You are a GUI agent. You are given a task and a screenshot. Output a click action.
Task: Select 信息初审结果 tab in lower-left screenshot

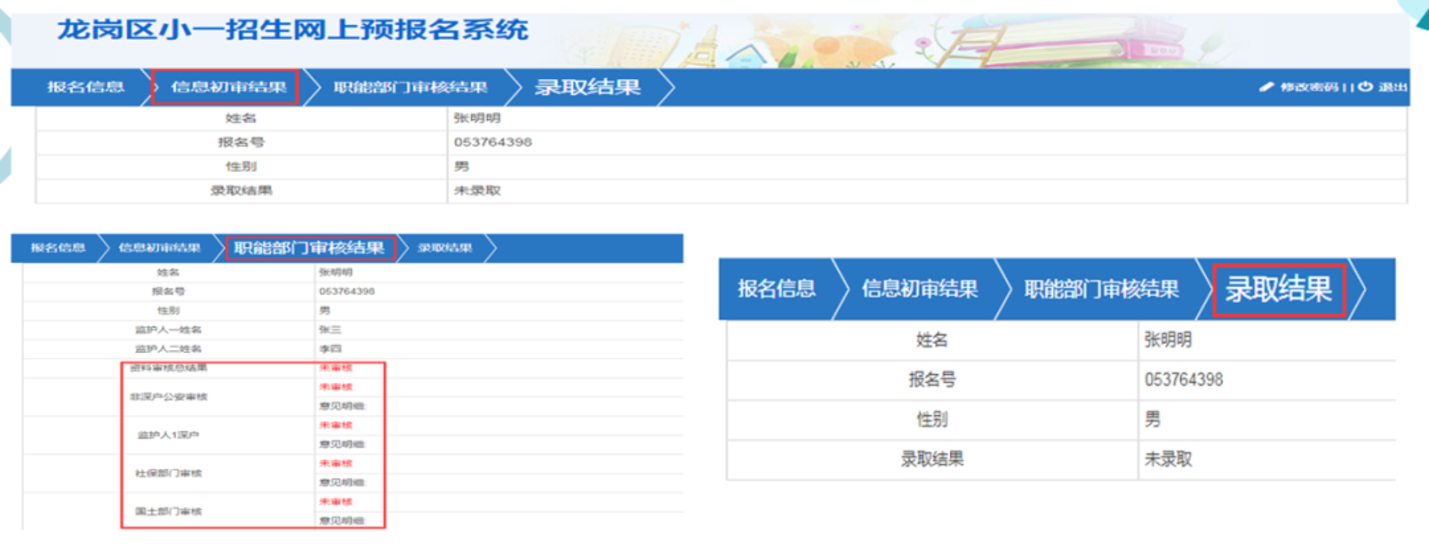click(x=159, y=247)
